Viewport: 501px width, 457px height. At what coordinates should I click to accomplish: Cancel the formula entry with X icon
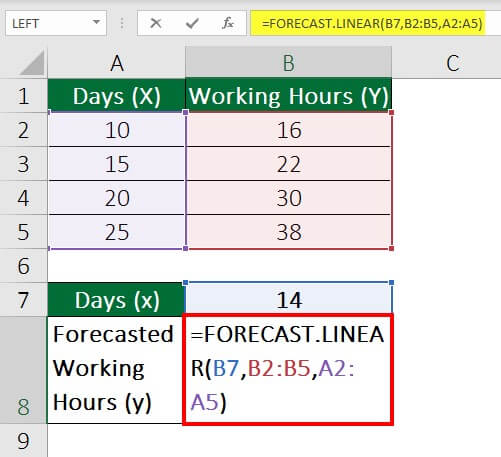(x=156, y=23)
